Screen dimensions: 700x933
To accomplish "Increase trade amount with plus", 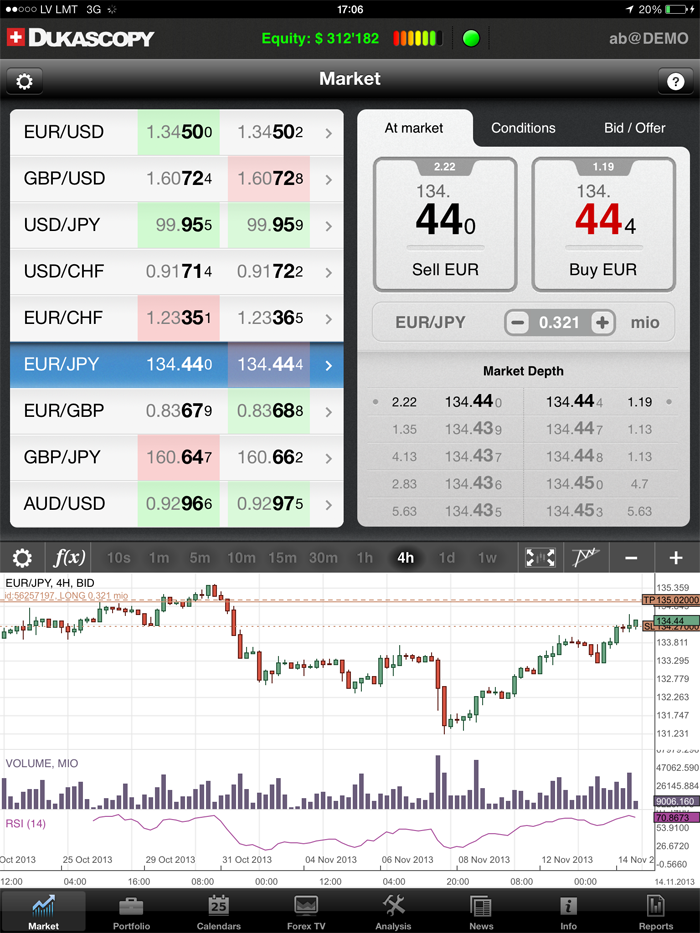I will (602, 323).
